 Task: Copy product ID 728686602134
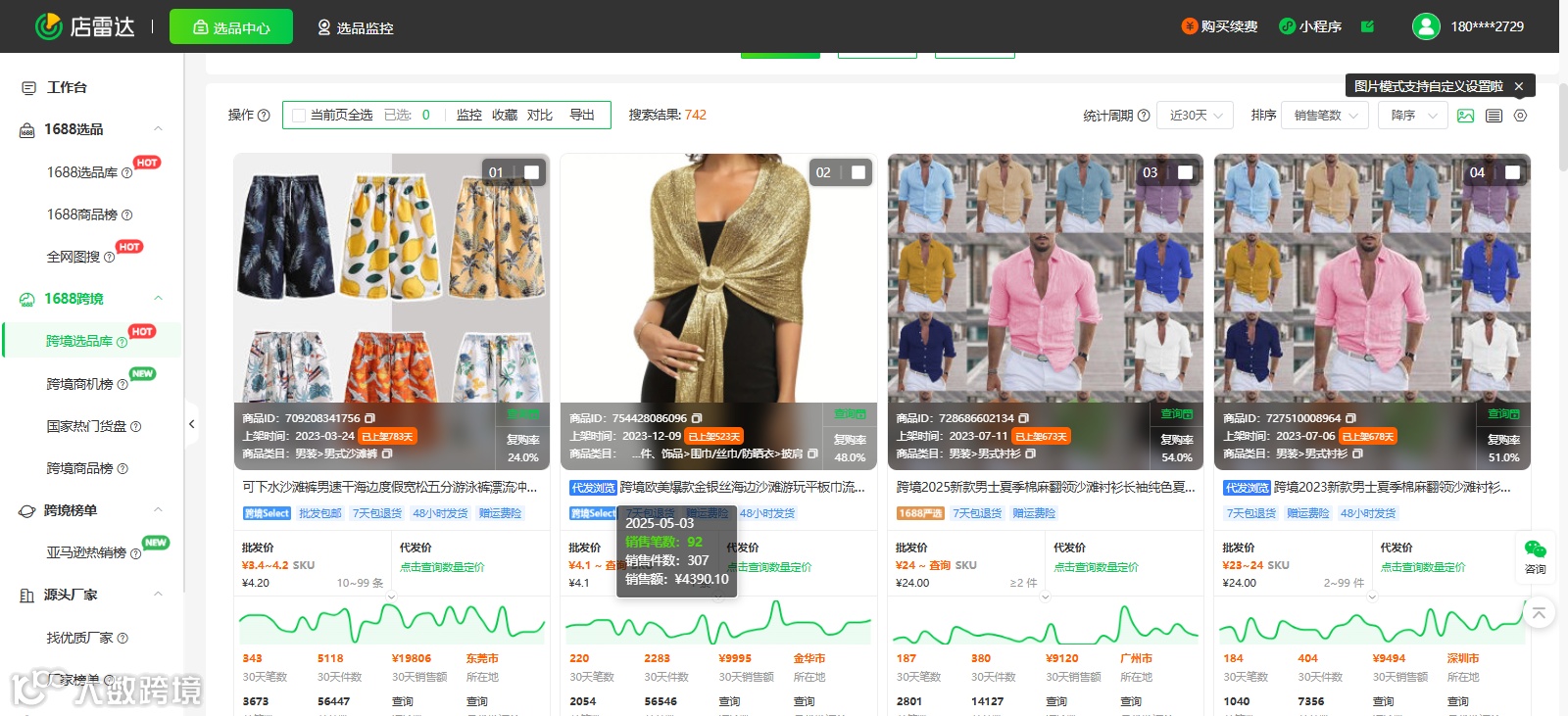(1023, 418)
